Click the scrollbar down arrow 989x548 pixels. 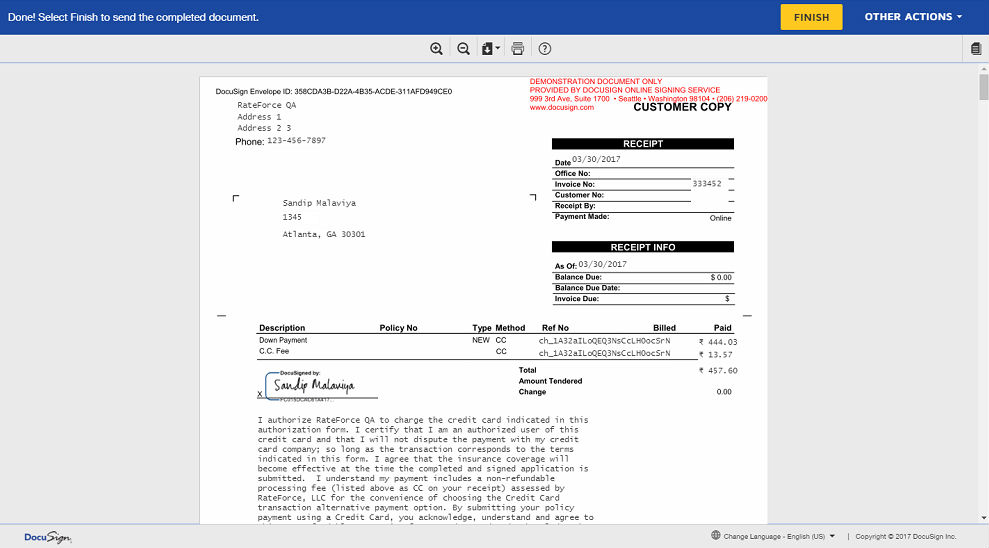[x=983, y=518]
